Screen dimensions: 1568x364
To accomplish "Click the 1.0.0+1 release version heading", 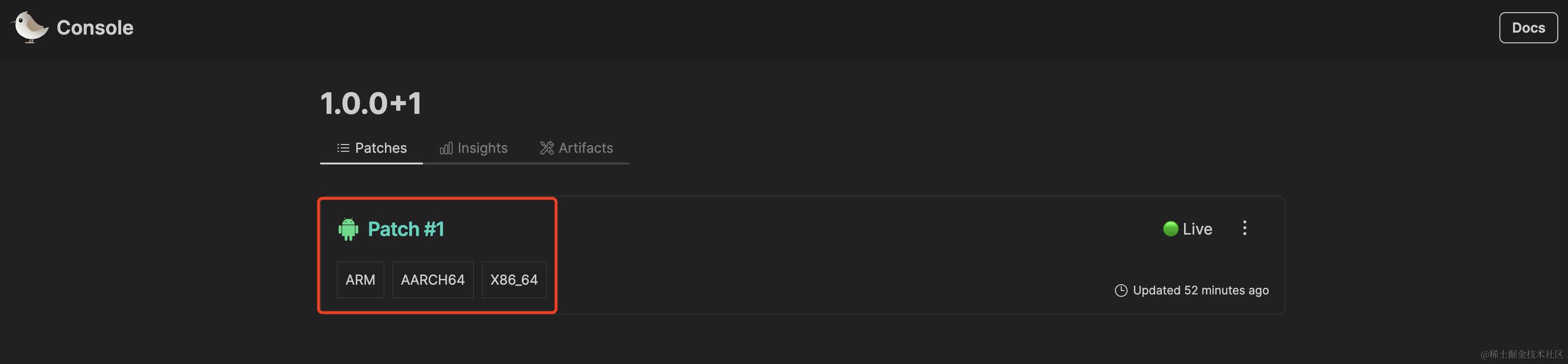I will coord(371,104).
